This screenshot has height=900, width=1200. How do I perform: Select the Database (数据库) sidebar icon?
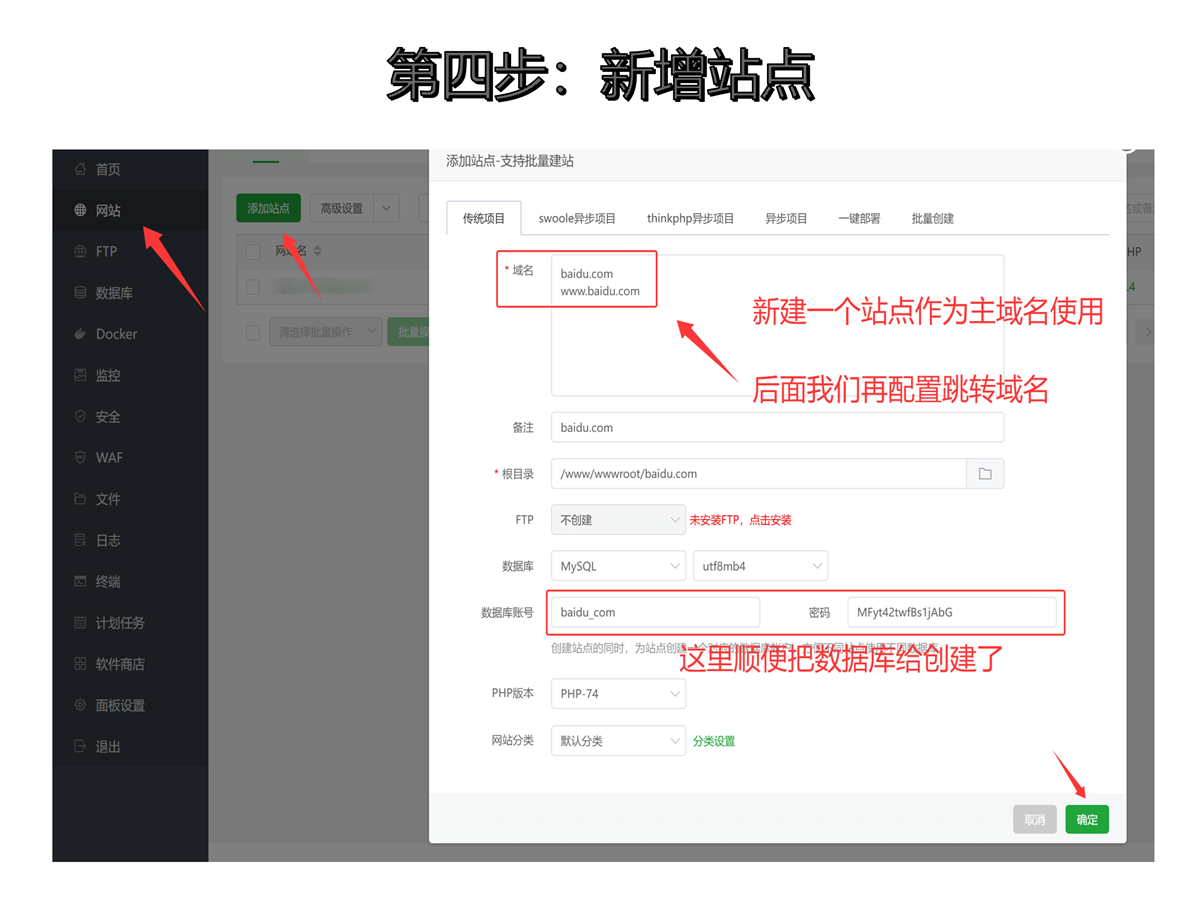click(80, 293)
